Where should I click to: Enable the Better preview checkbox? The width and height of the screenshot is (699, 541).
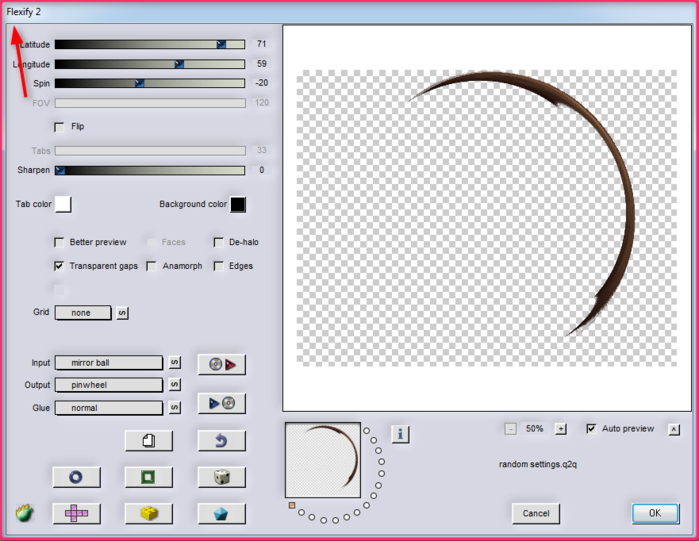coord(59,242)
